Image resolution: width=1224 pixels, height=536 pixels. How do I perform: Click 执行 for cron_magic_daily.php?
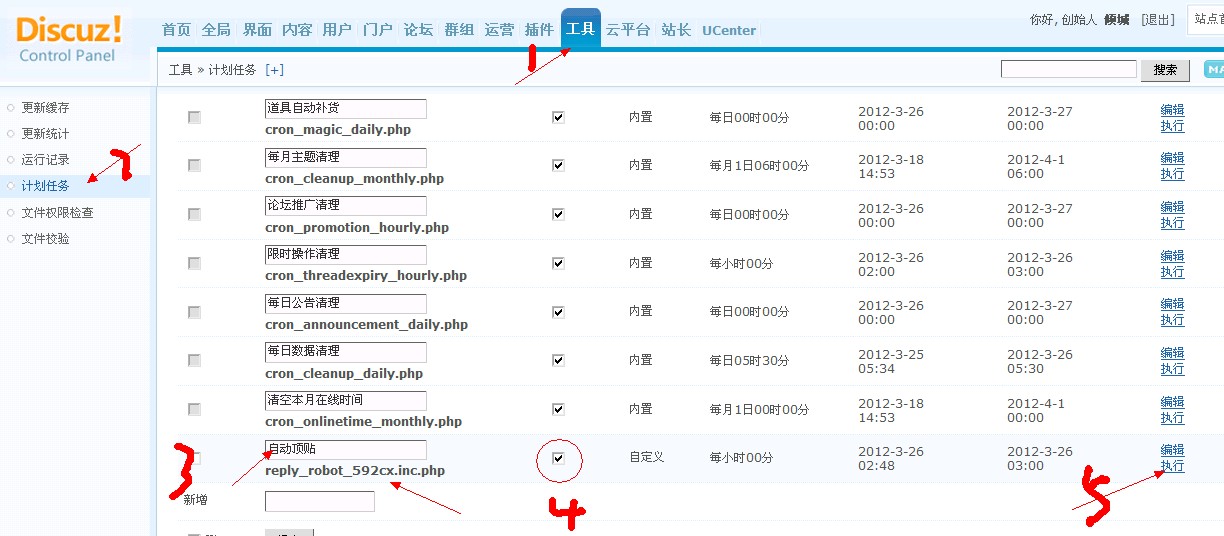(1172, 126)
